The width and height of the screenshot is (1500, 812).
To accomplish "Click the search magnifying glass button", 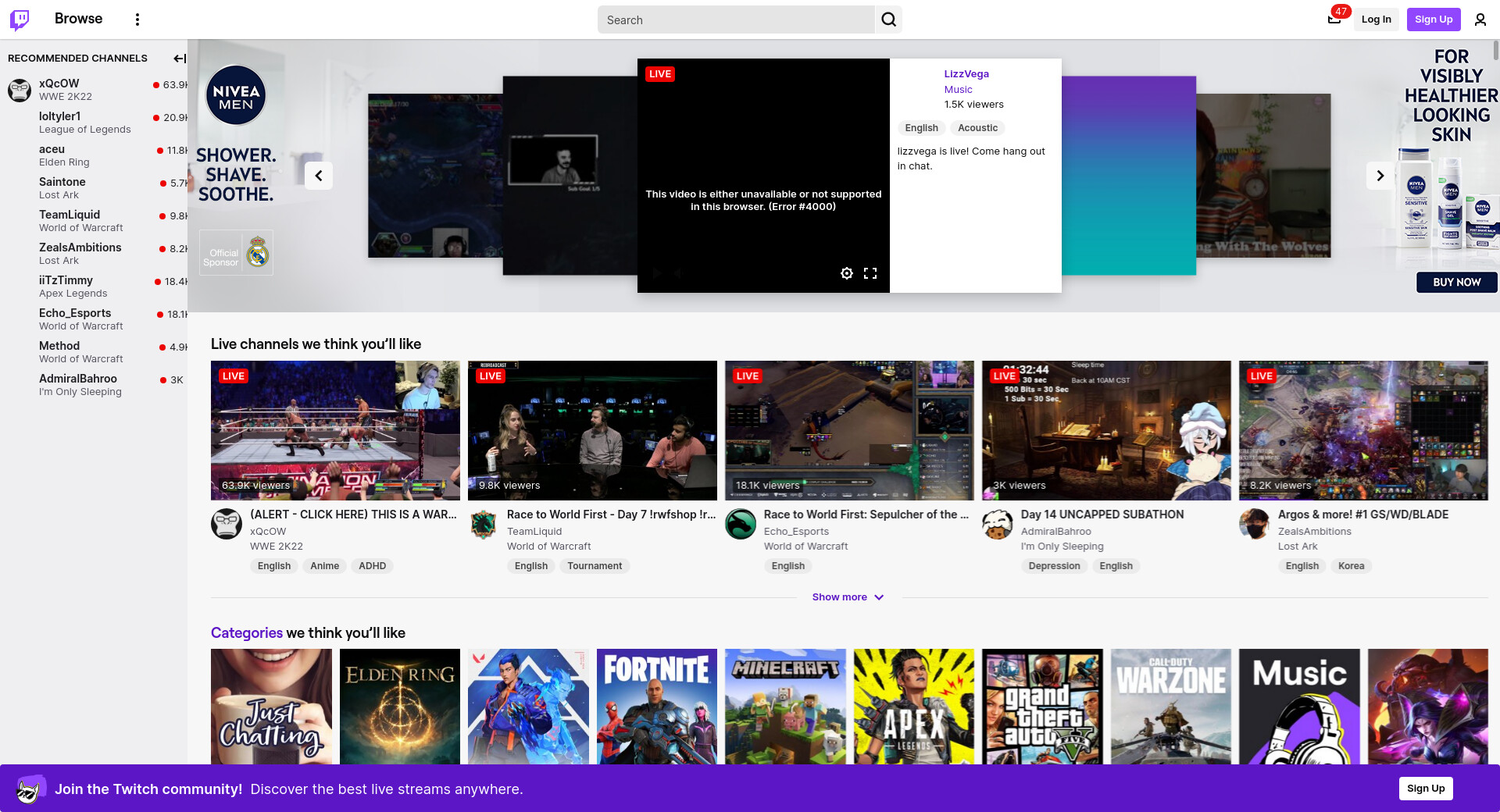I will pyautogui.click(x=888, y=20).
